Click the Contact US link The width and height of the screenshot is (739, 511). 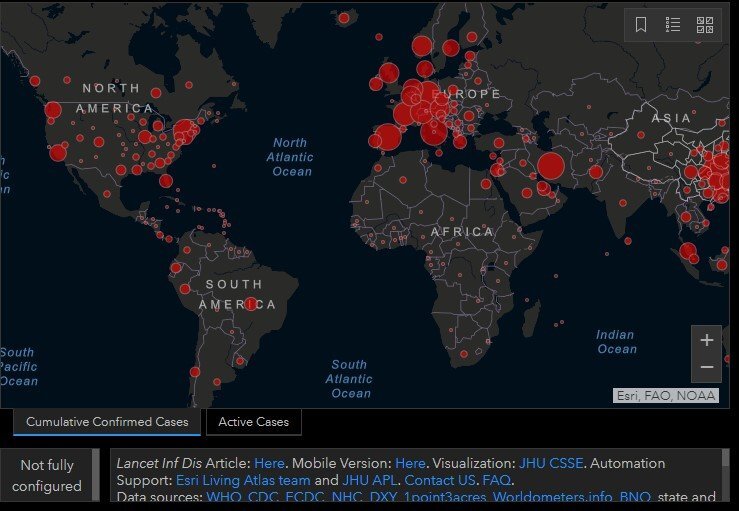pos(440,480)
